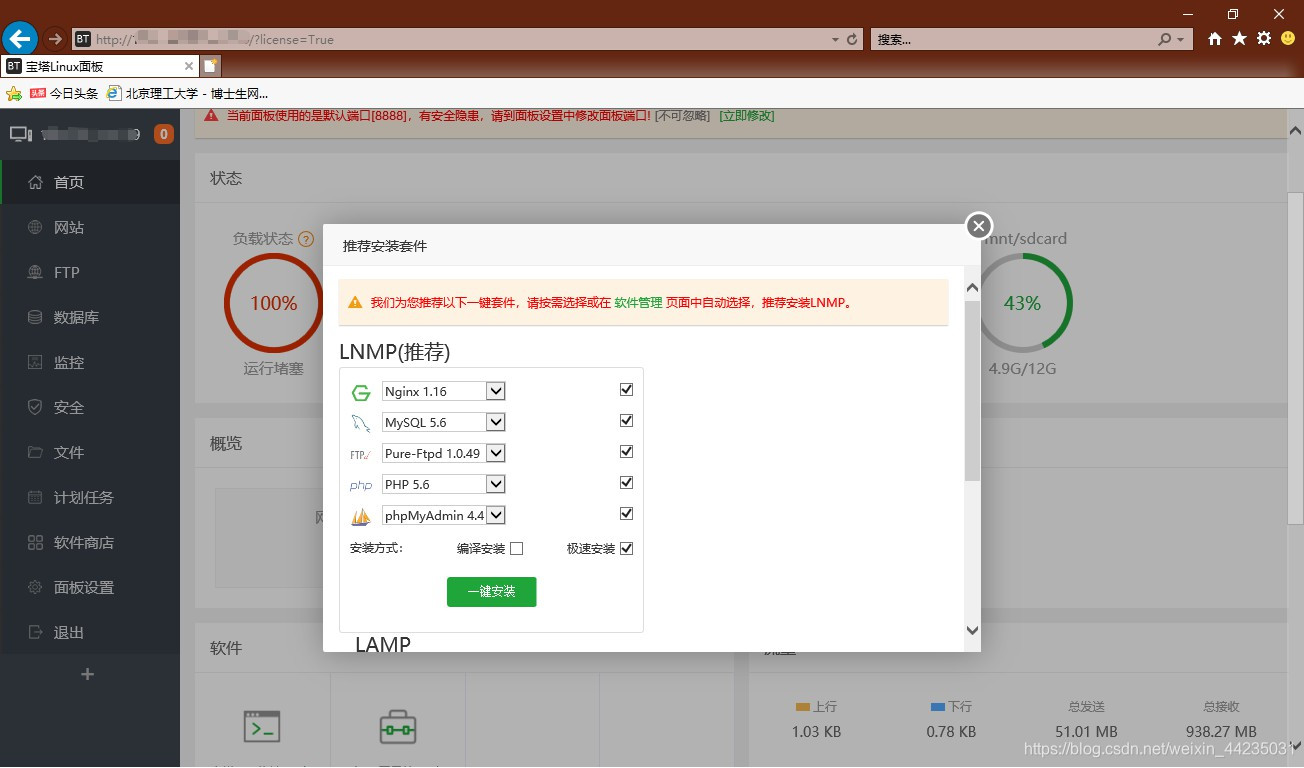Expand the search provider dropdown arrow
Screen dimensions: 1304x768
pos(1181,40)
